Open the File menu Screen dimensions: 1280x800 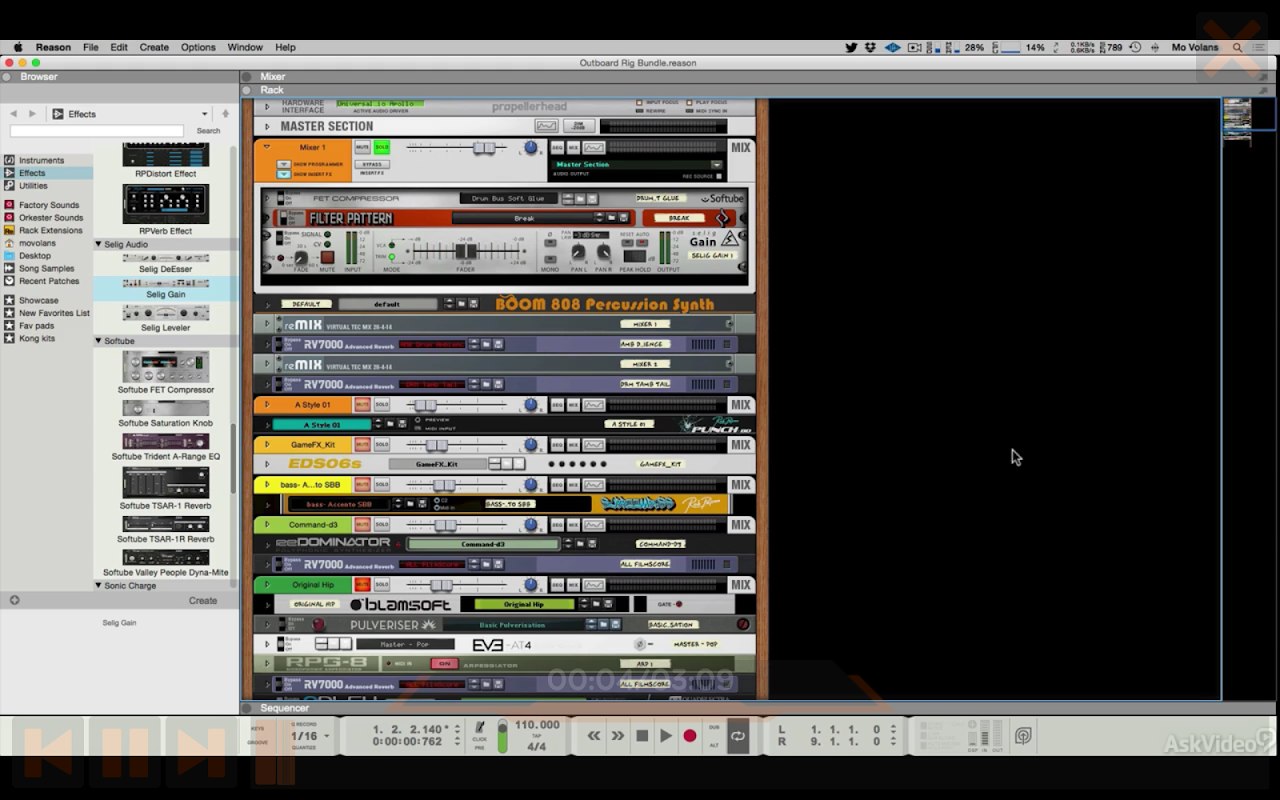90,47
